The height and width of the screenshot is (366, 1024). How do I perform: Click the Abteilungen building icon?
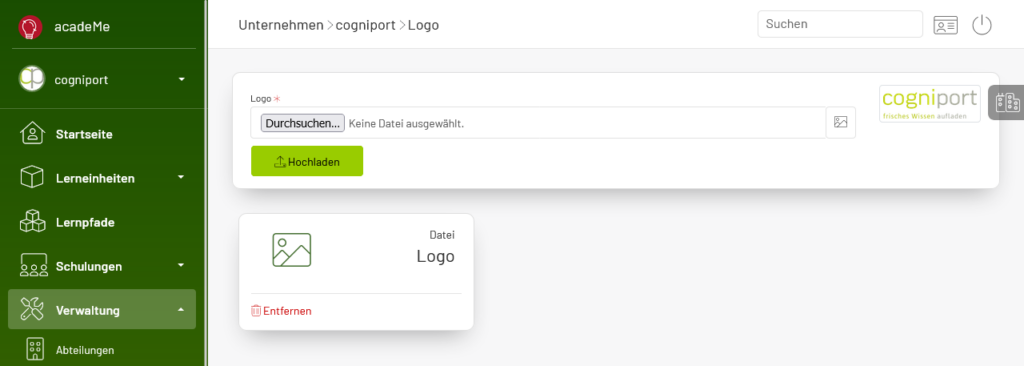coord(35,350)
